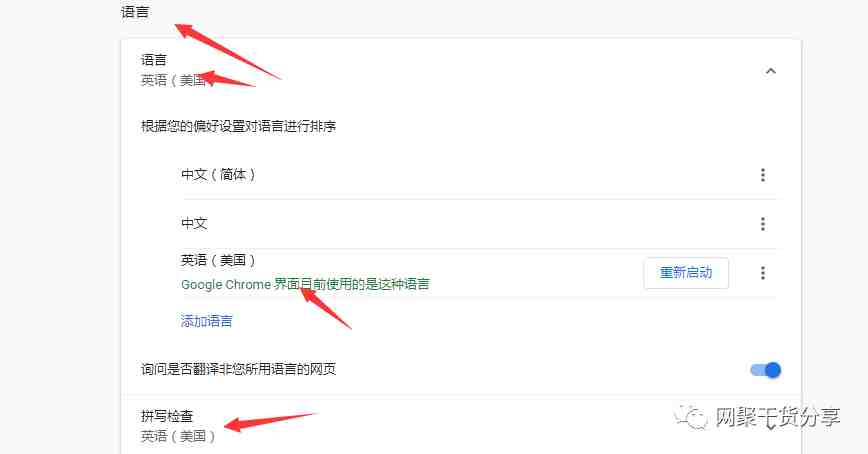Click the top 语言 section heading
Screen dimensions: 868x454
pyautogui.click(x=135, y=11)
